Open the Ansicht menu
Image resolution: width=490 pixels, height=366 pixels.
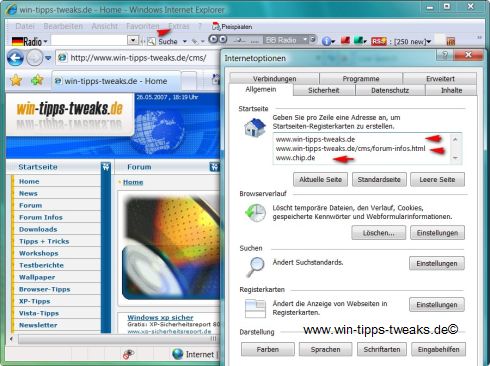point(104,26)
